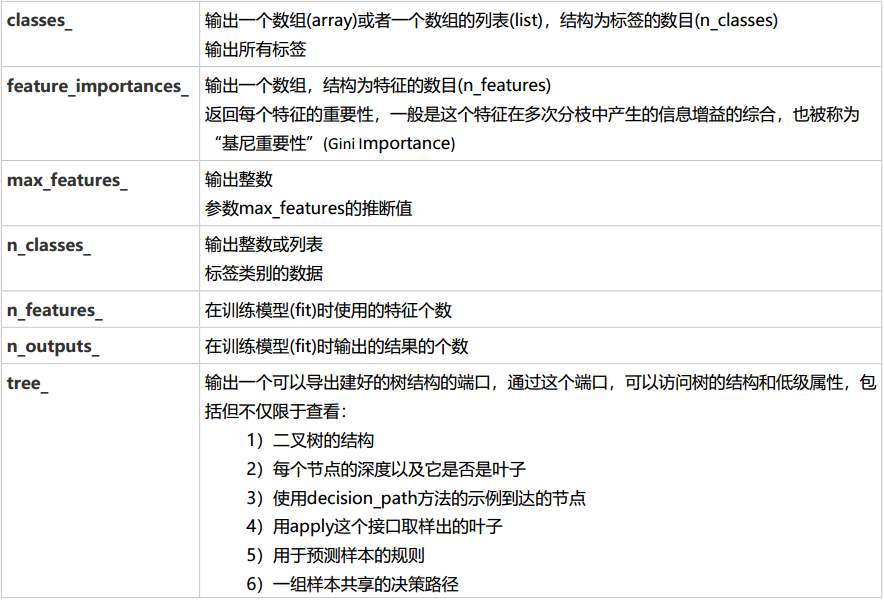This screenshot has width=884, height=600.
Task: Click the feature_importances_ attribute name
Action: 97,86
